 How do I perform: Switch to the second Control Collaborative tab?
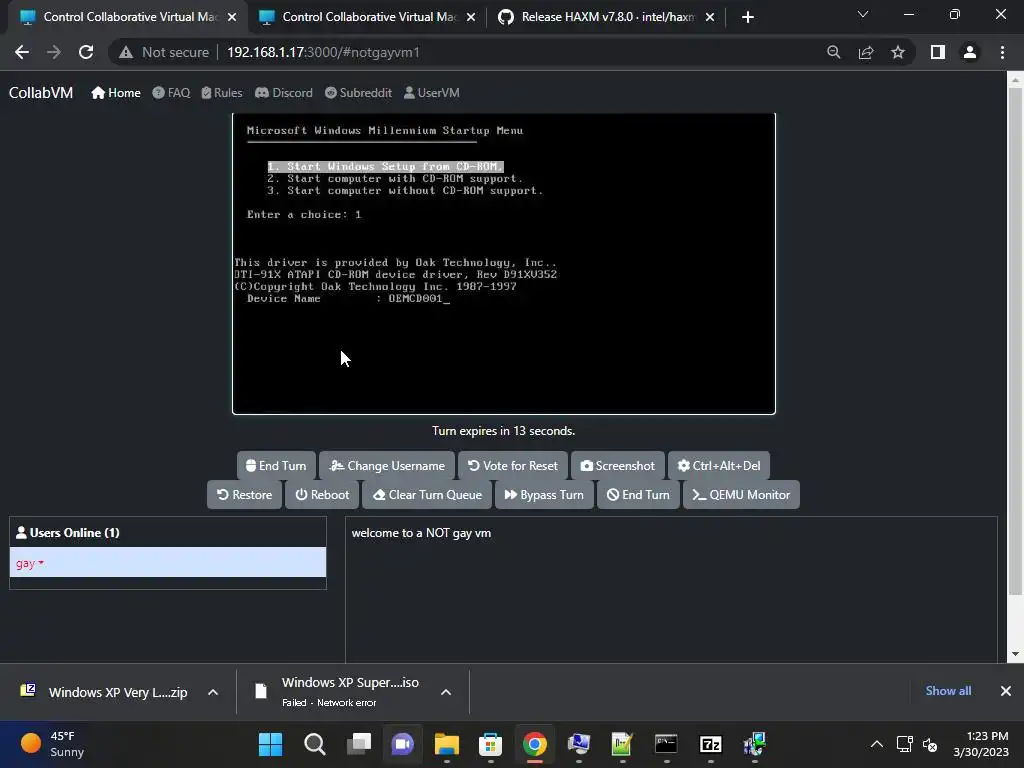pyautogui.click(x=367, y=17)
